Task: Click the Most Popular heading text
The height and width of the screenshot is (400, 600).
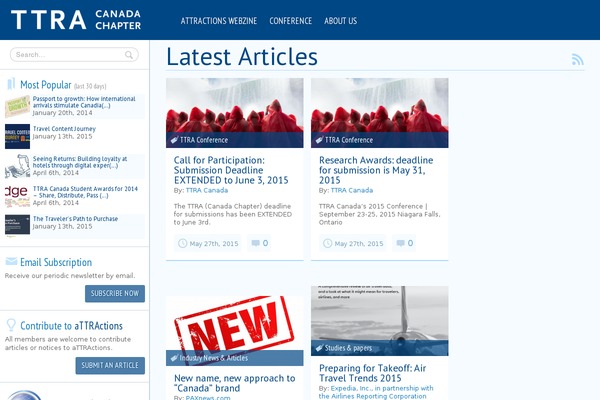Action: 46,85
